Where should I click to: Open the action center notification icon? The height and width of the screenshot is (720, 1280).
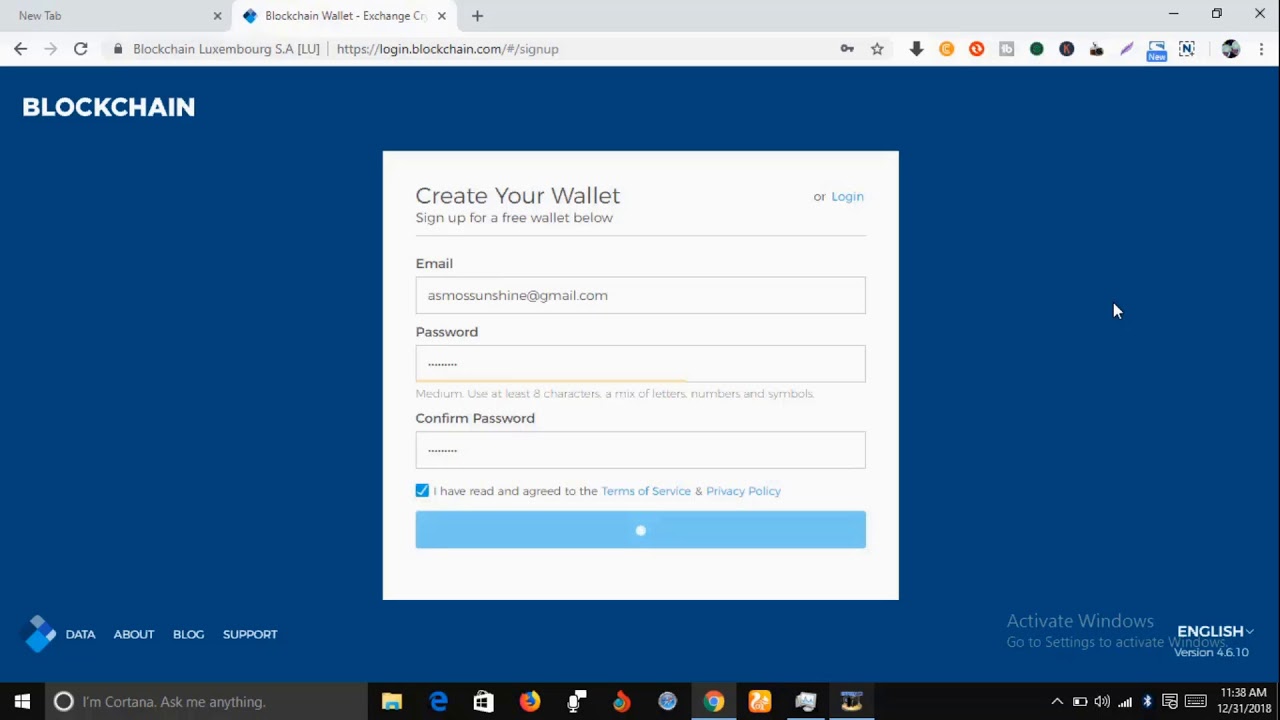(1169, 702)
